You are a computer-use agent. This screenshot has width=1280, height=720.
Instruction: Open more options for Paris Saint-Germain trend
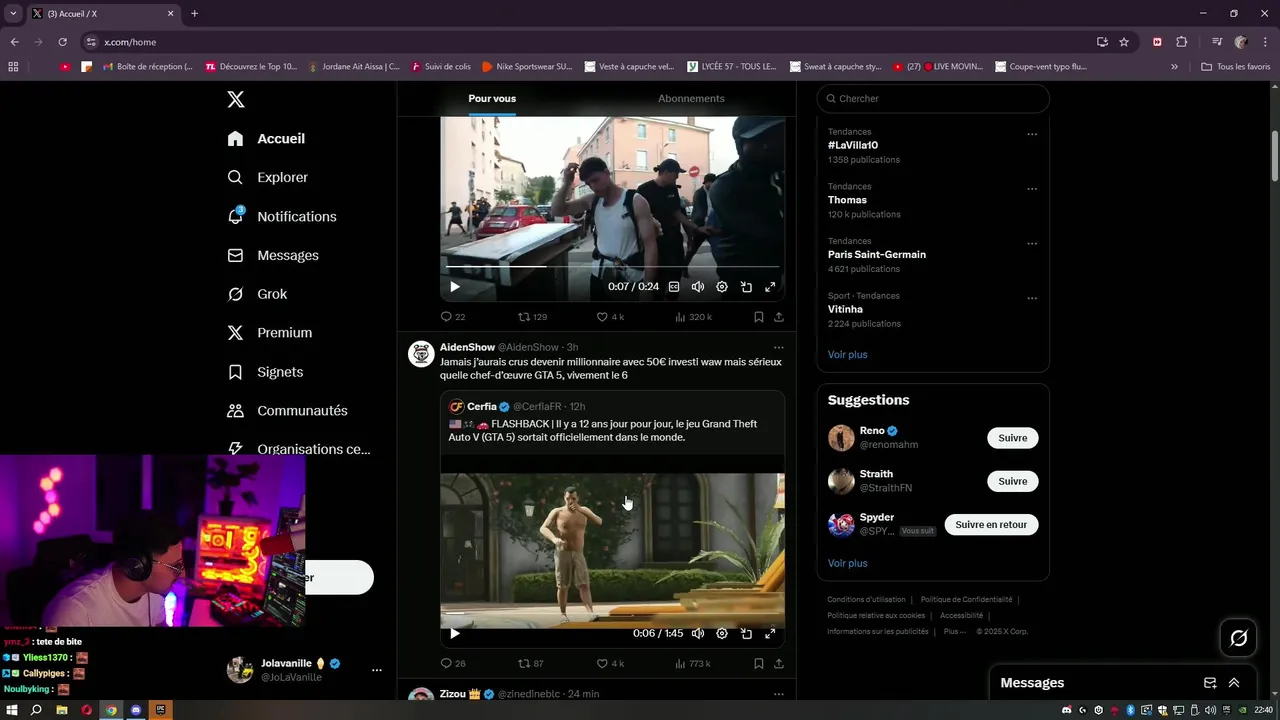pos(1032,244)
